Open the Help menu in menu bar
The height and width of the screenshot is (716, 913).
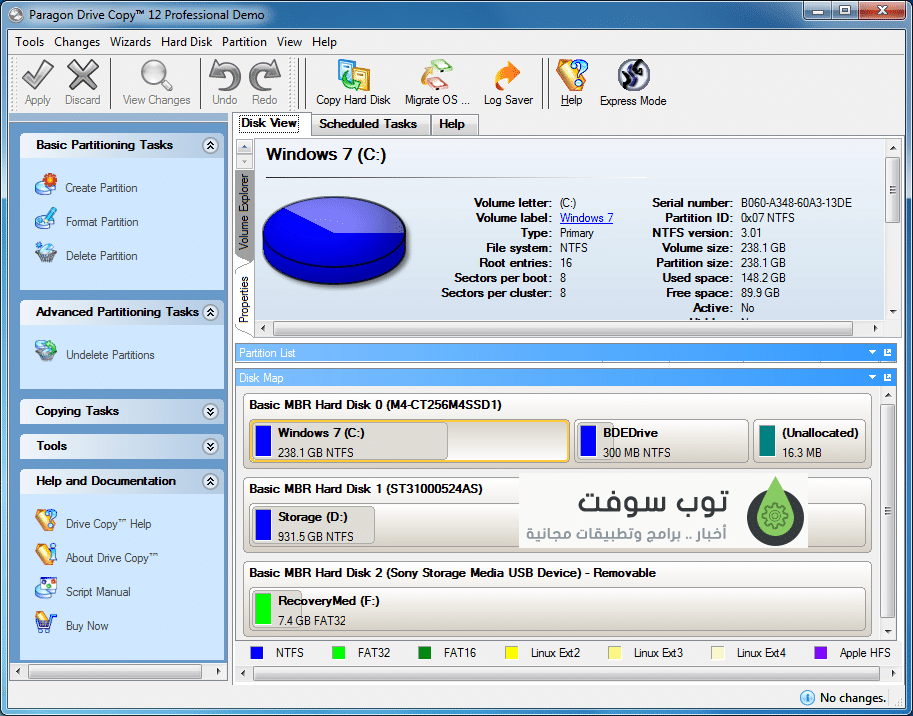click(324, 42)
